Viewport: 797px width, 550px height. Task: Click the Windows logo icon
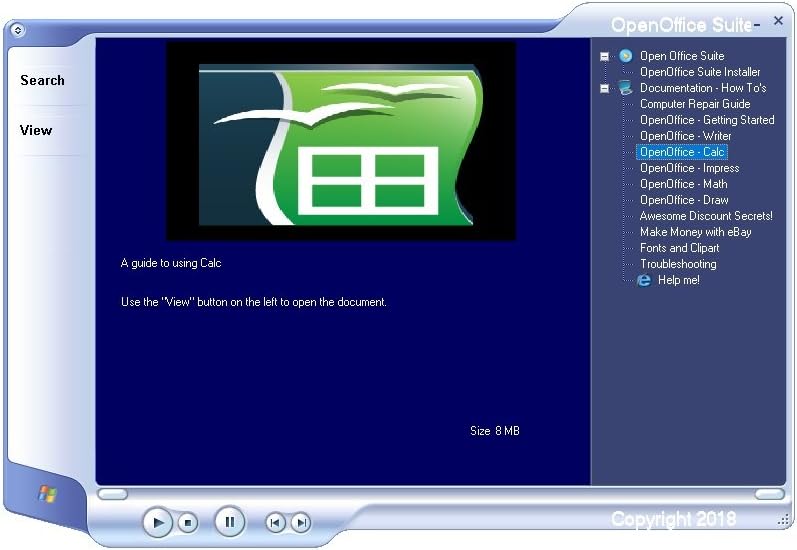pyautogui.click(x=47, y=493)
